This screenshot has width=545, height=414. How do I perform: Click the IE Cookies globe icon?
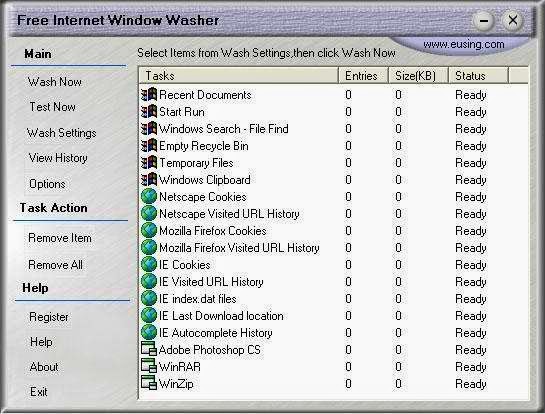pyautogui.click(x=149, y=265)
